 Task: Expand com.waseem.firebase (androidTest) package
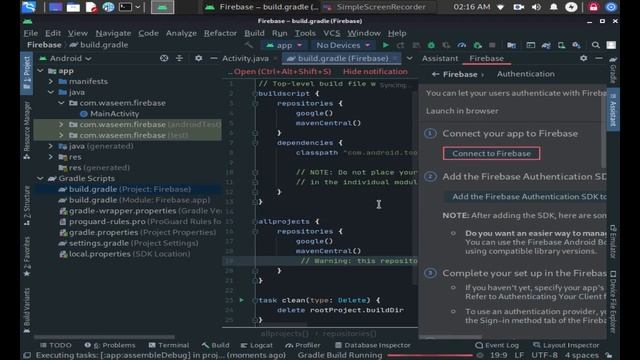[x=62, y=124]
